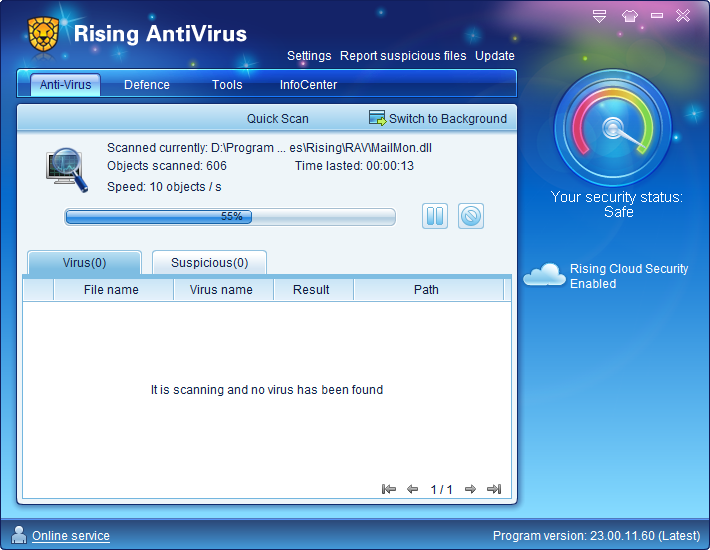Stop the quick scan with the cancel button
The image size is (710, 550).
click(x=470, y=216)
